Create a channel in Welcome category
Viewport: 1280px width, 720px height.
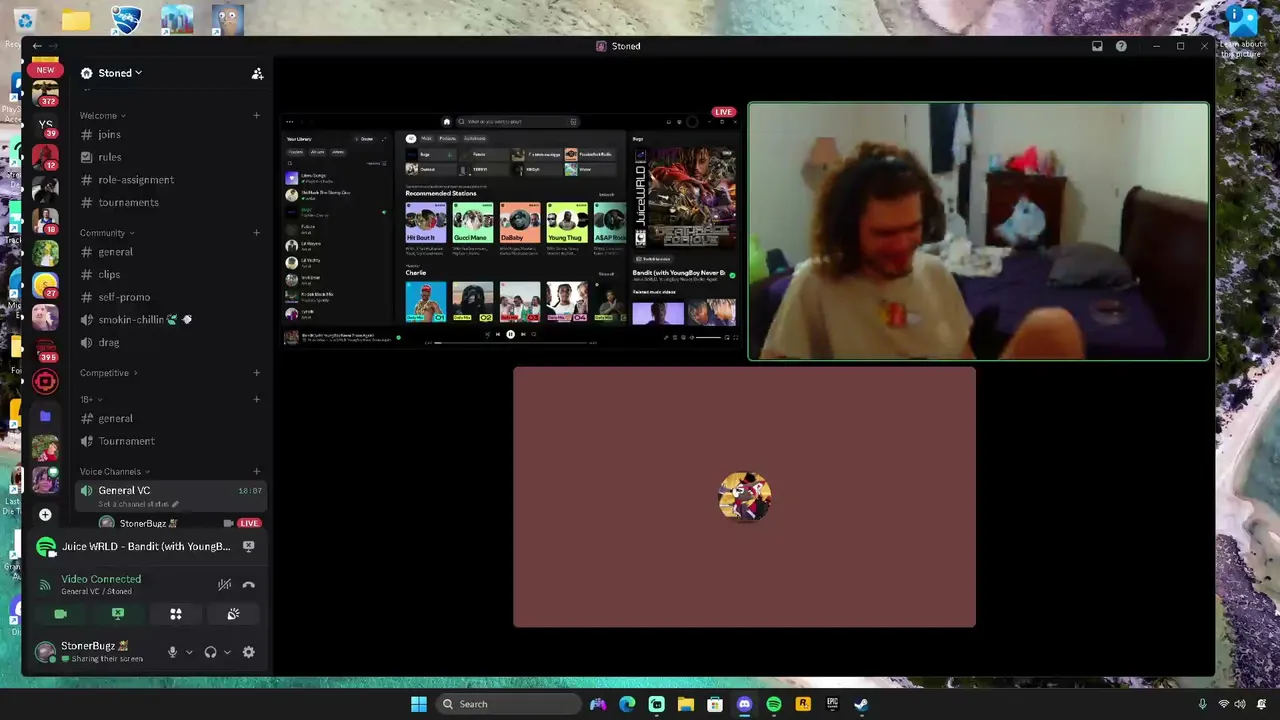pyautogui.click(x=257, y=116)
